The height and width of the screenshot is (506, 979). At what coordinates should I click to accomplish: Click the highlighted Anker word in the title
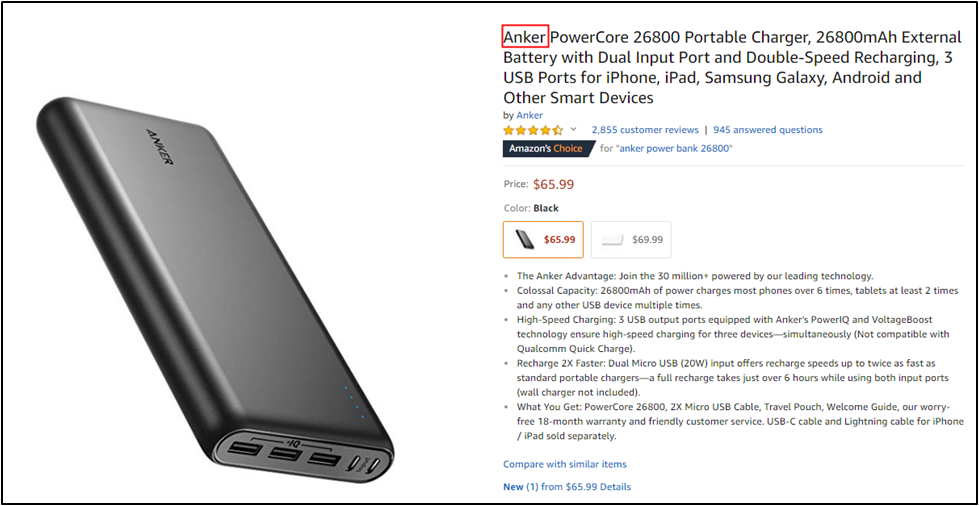point(525,38)
